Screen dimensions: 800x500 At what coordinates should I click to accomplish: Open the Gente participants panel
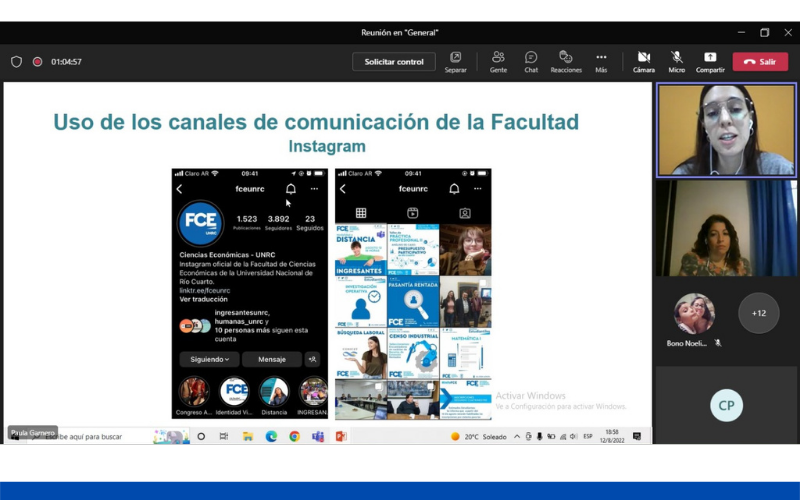498,62
